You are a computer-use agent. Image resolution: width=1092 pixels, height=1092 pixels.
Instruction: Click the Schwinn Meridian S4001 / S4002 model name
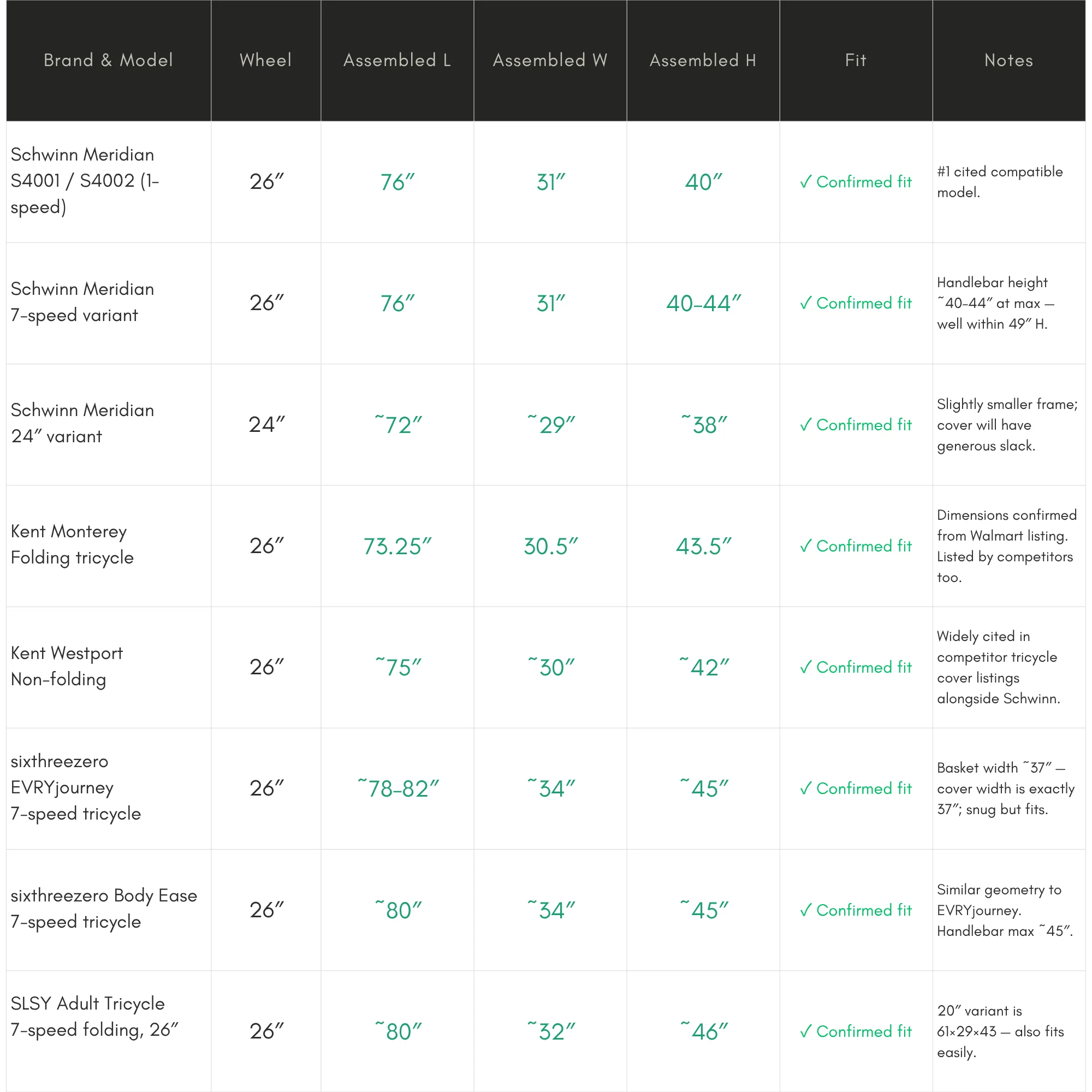(x=85, y=181)
